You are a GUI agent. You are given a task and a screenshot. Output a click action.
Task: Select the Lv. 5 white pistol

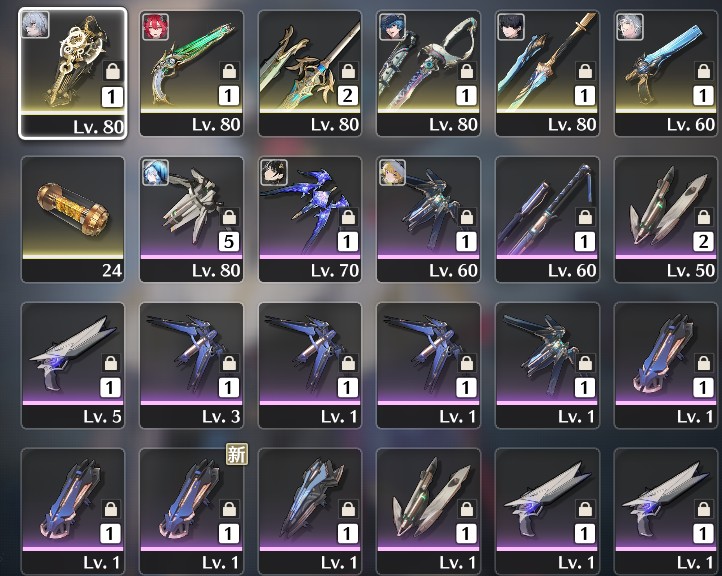(73, 365)
